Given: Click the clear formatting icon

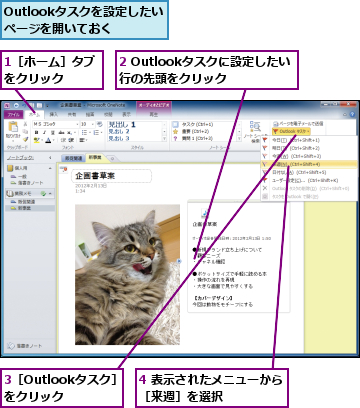Looking at the screenshot, I should tap(100, 124).
